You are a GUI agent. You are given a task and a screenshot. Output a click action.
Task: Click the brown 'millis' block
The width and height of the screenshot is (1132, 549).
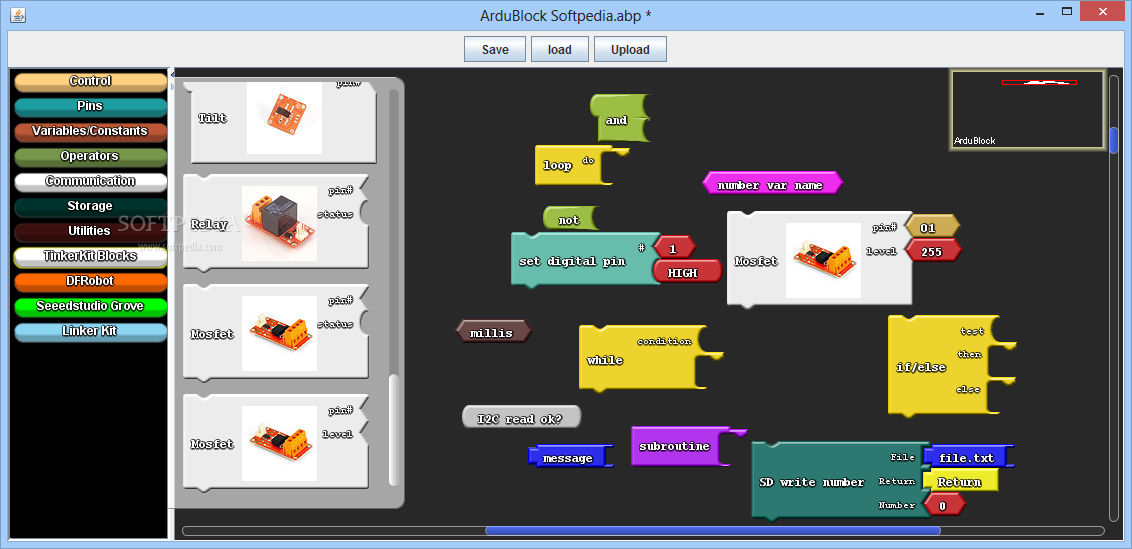click(x=493, y=332)
